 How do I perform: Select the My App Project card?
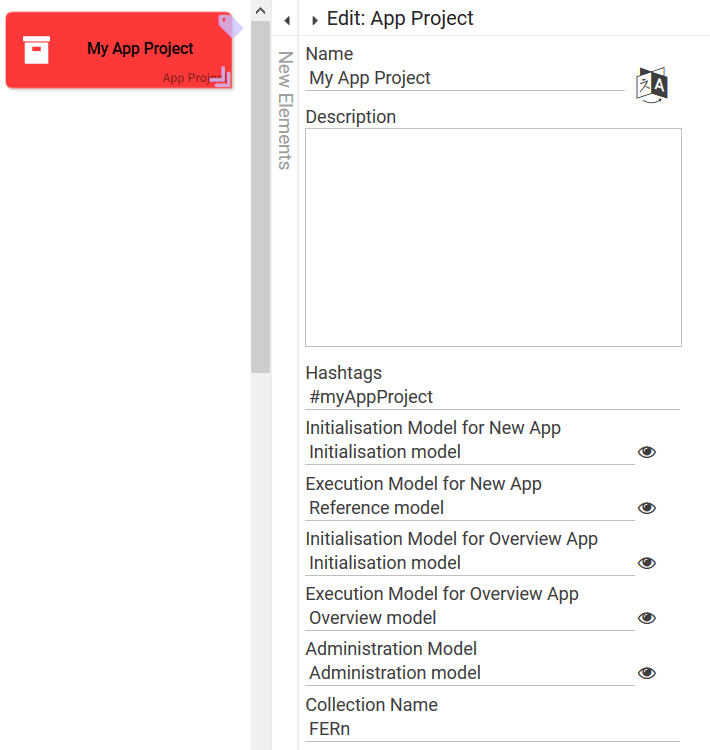coord(120,50)
